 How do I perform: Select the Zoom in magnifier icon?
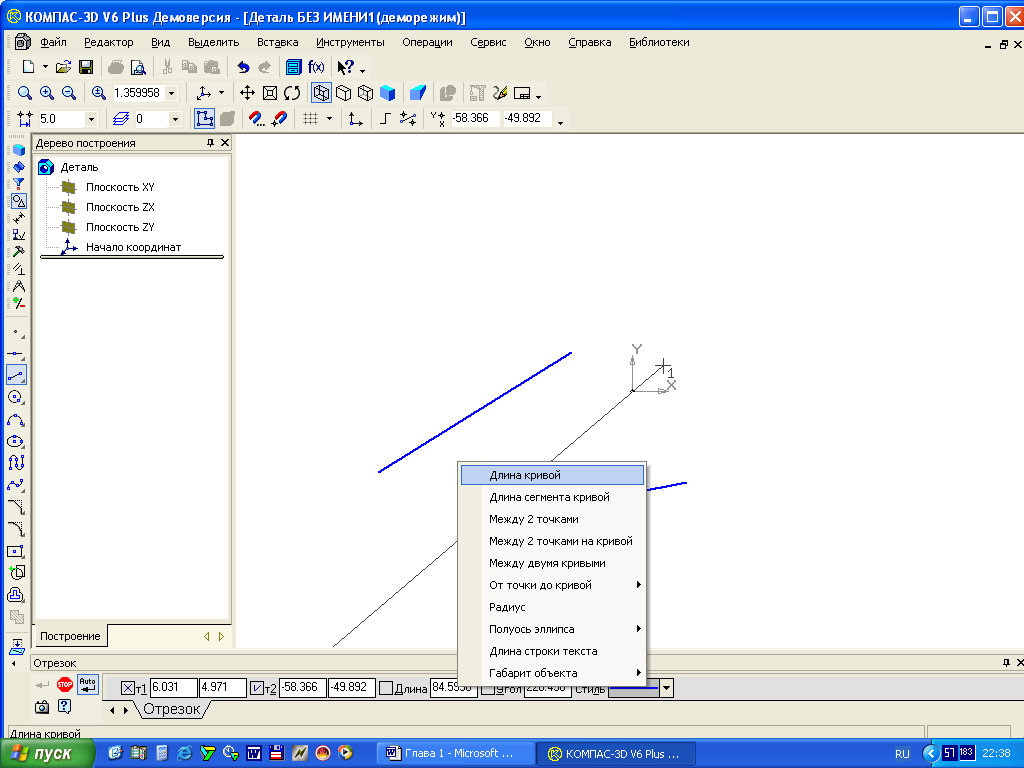[46, 93]
